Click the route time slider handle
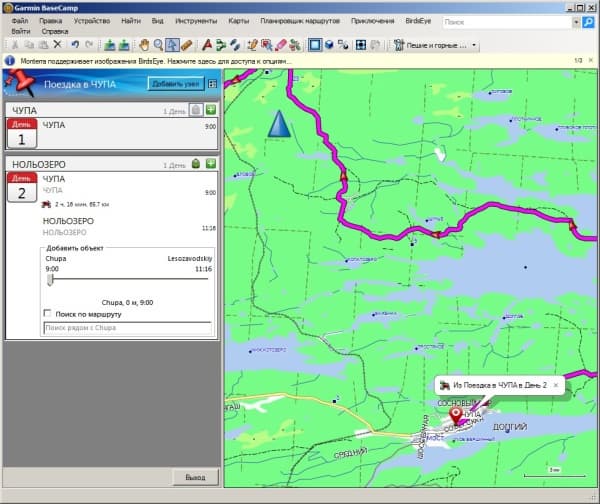Viewport: 600px width, 504px height. pos(50,280)
